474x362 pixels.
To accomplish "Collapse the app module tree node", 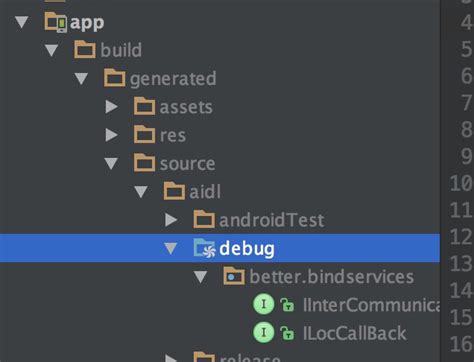I will tap(22, 22).
